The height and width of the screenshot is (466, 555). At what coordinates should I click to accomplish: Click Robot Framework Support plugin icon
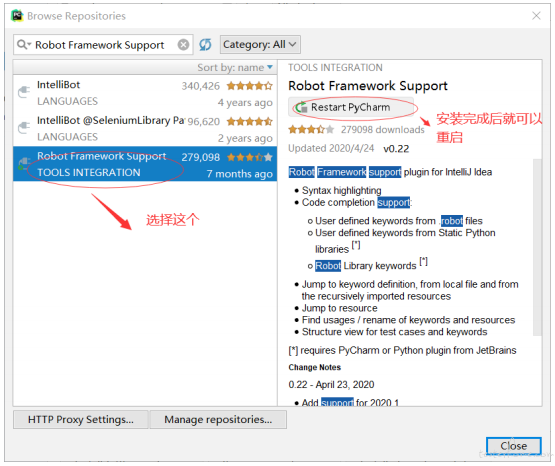pyautogui.click(x=24, y=163)
